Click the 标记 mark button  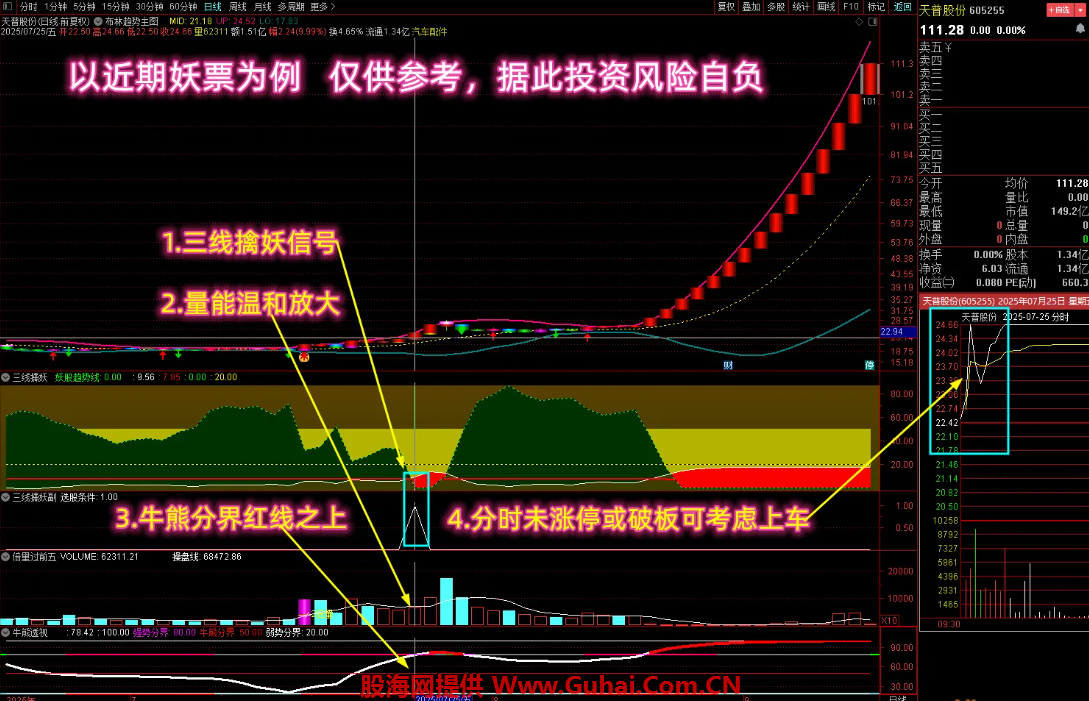tap(876, 6)
